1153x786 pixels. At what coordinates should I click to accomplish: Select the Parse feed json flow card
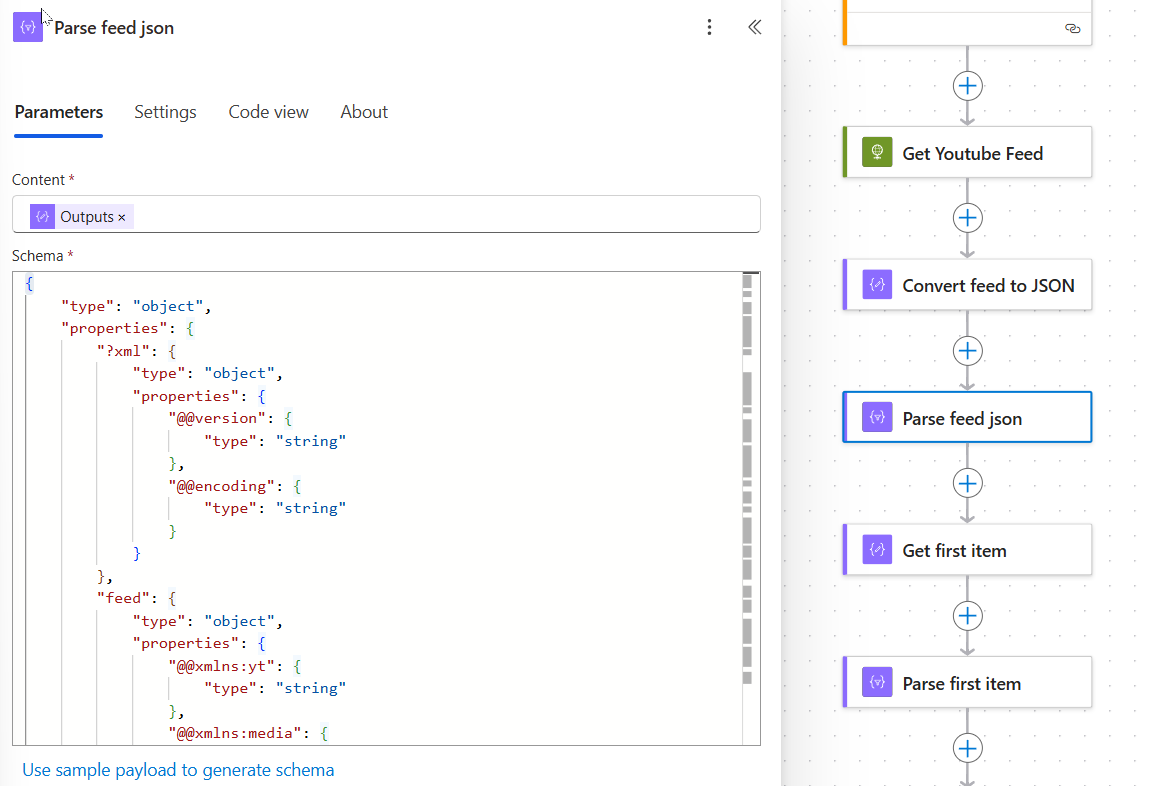[967, 417]
